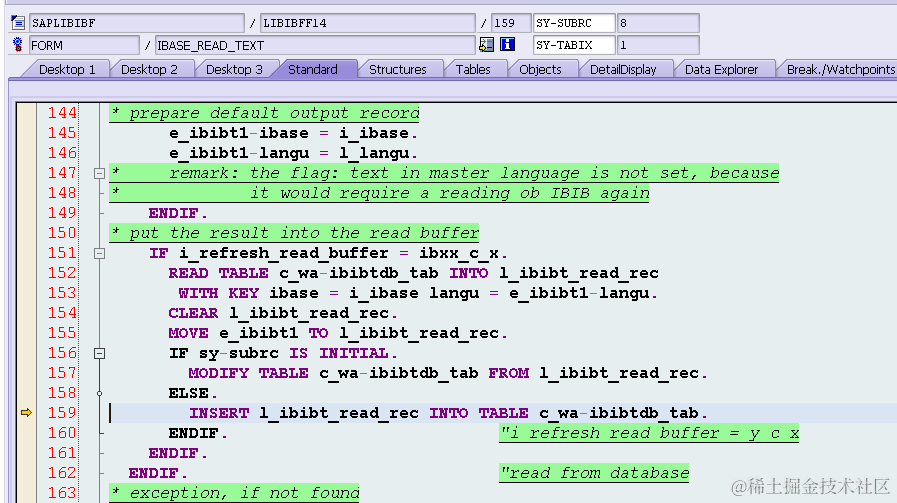Click line number 144 in the gutter
897x503 pixels.
pyautogui.click(x=62, y=113)
